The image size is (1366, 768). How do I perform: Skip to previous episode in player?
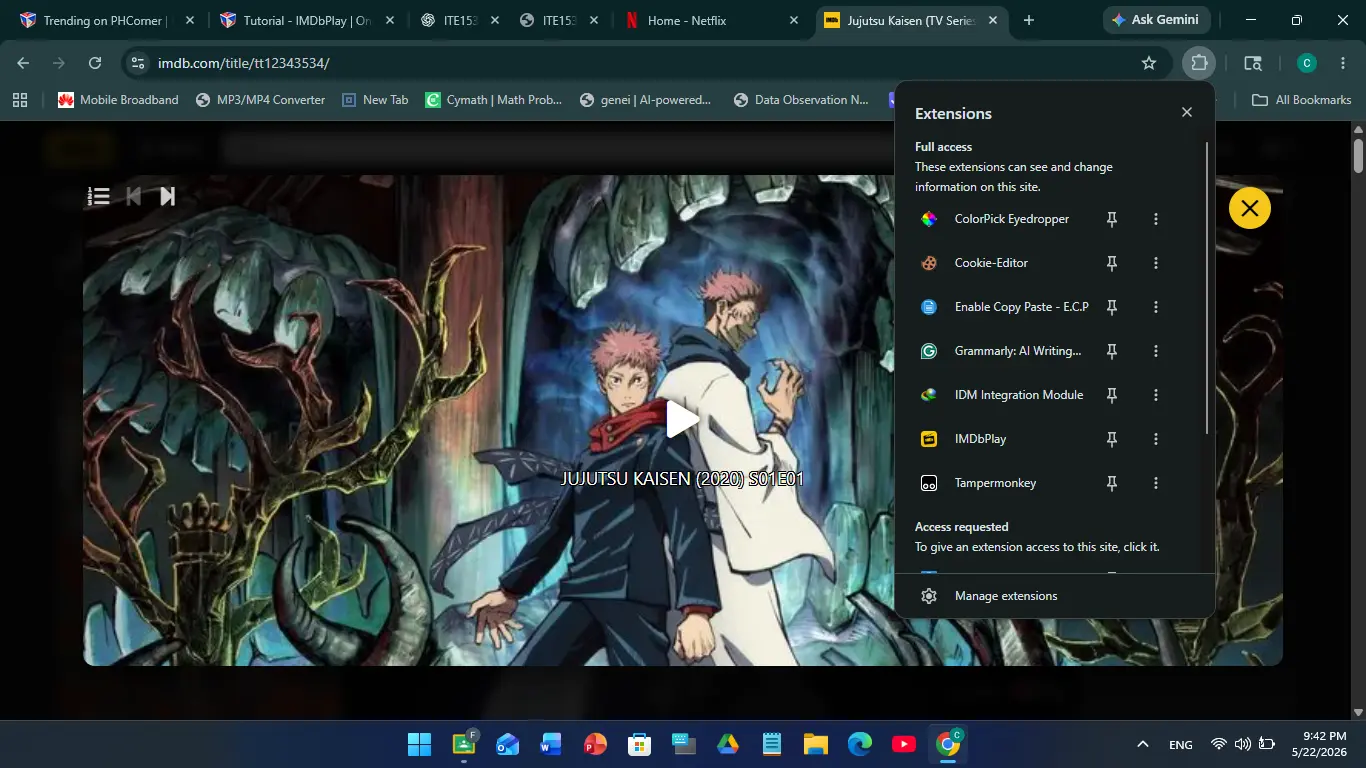pyautogui.click(x=133, y=196)
